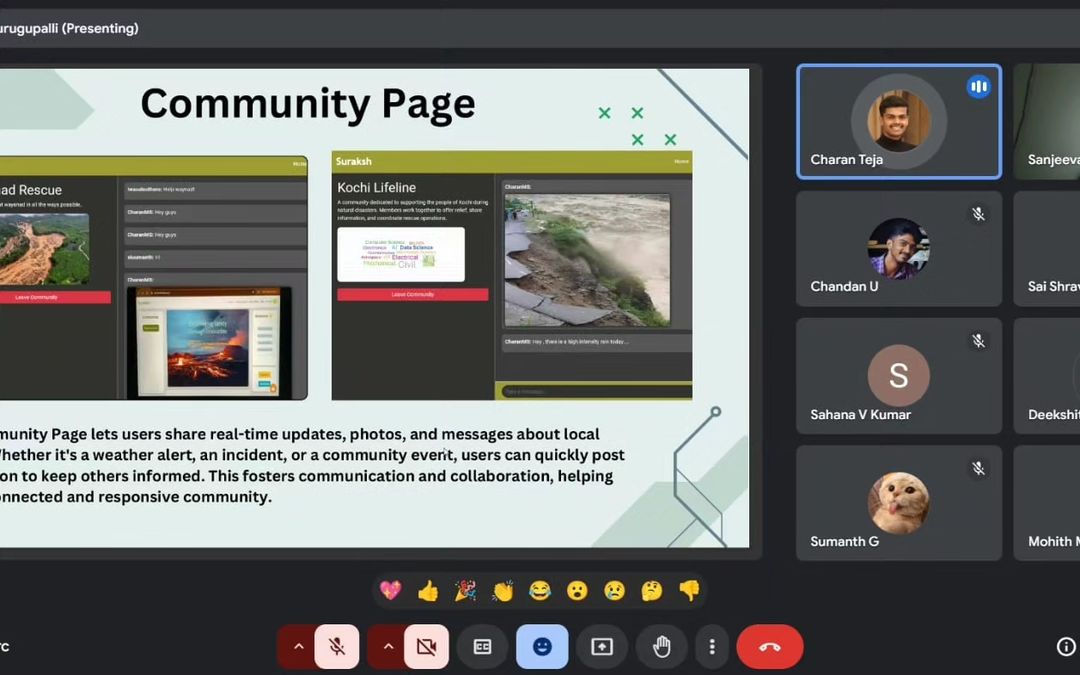Screen dimensions: 1080x675
Task: Click Leave Community button under Rescue community
Action: click(54, 297)
